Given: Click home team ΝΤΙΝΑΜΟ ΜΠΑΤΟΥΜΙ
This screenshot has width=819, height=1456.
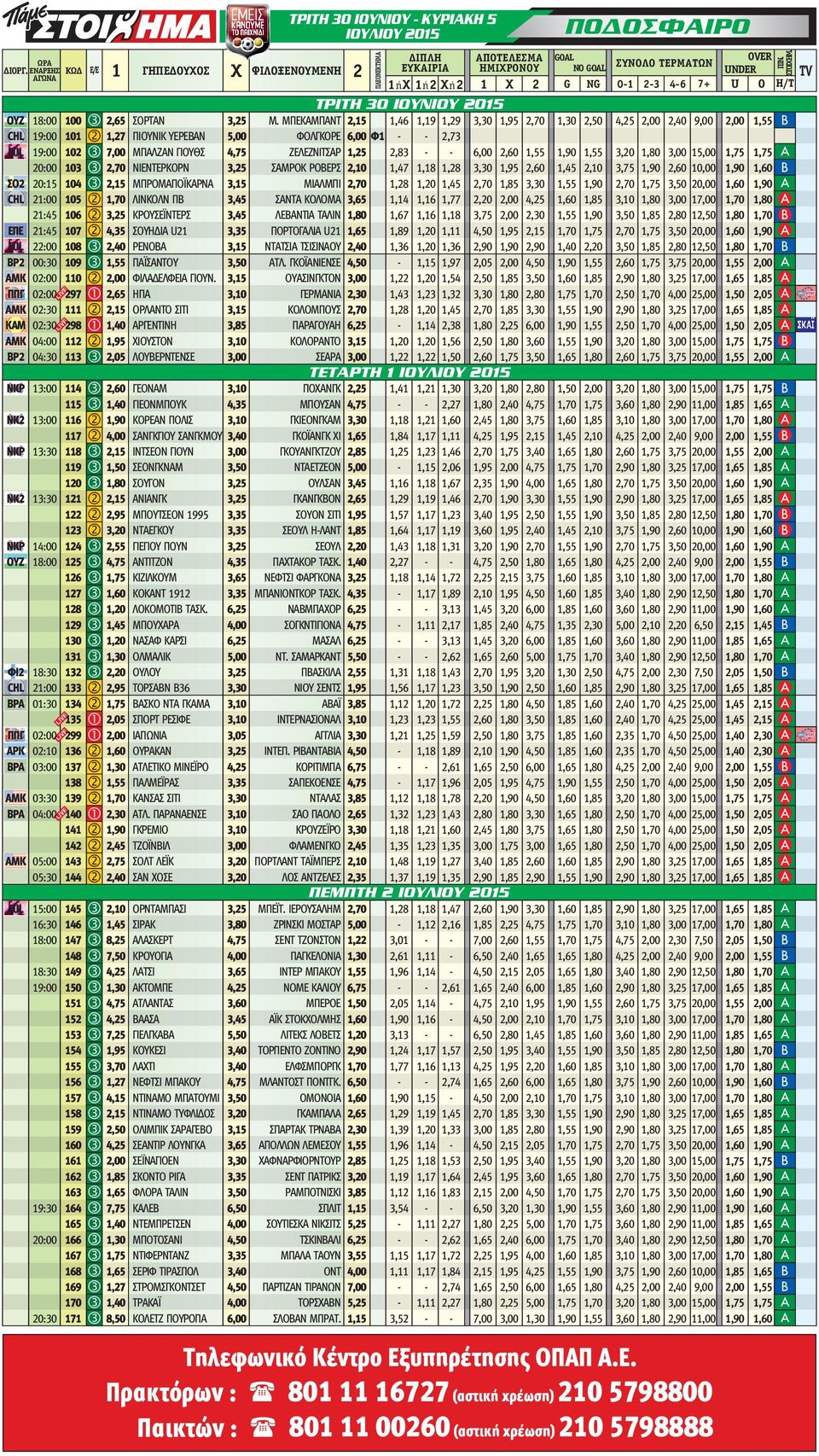Looking at the screenshot, I should pyautogui.click(x=176, y=1098).
